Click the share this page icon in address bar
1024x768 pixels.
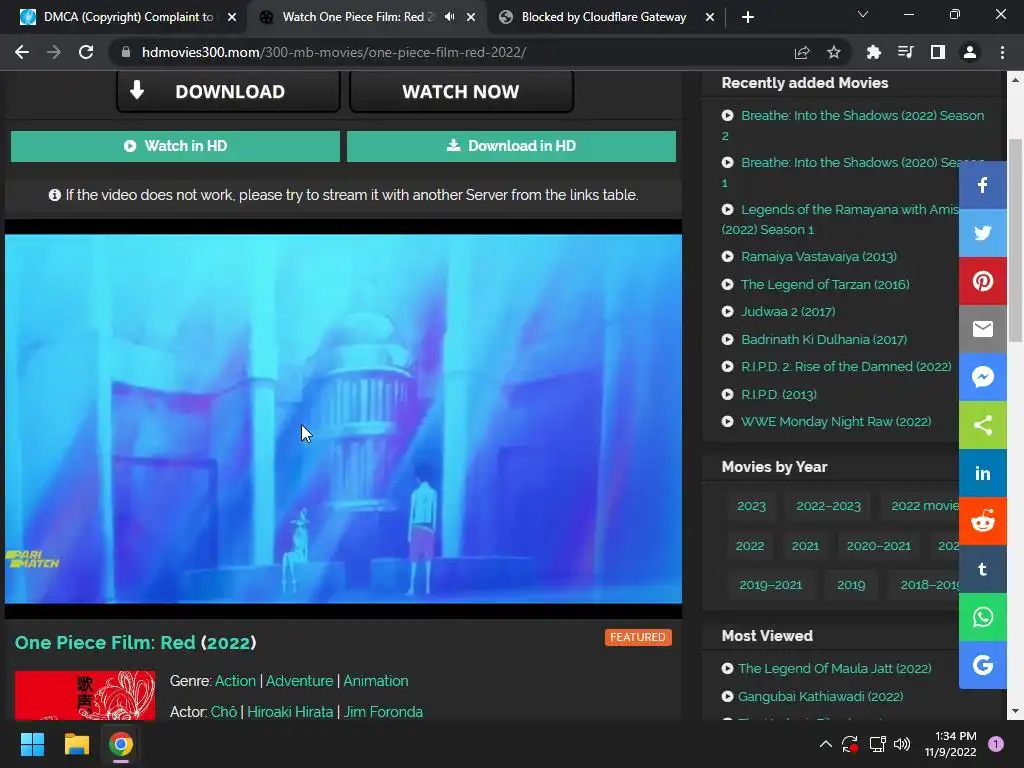point(801,52)
